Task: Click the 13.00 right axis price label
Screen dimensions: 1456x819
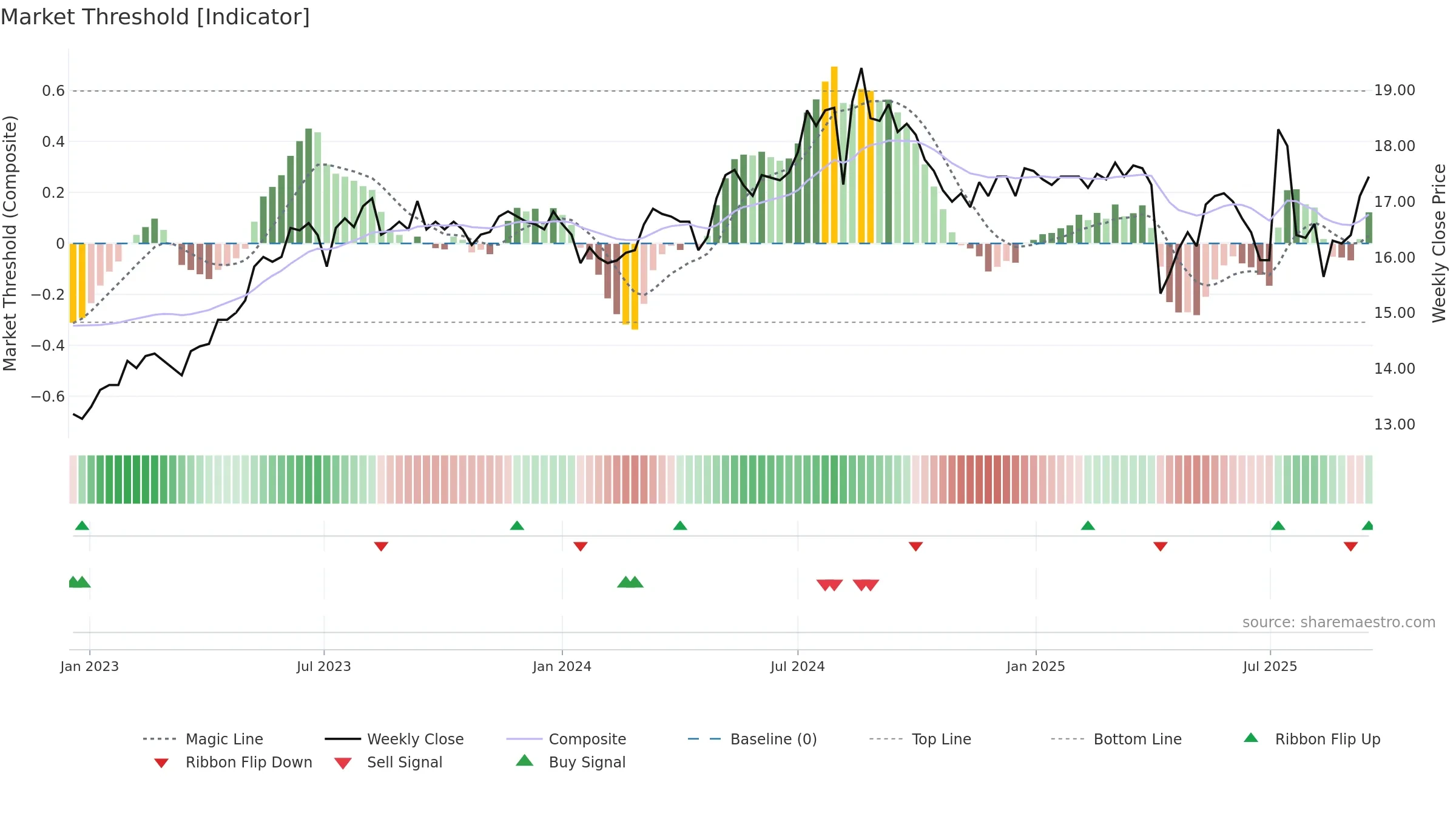Action: [x=1395, y=425]
